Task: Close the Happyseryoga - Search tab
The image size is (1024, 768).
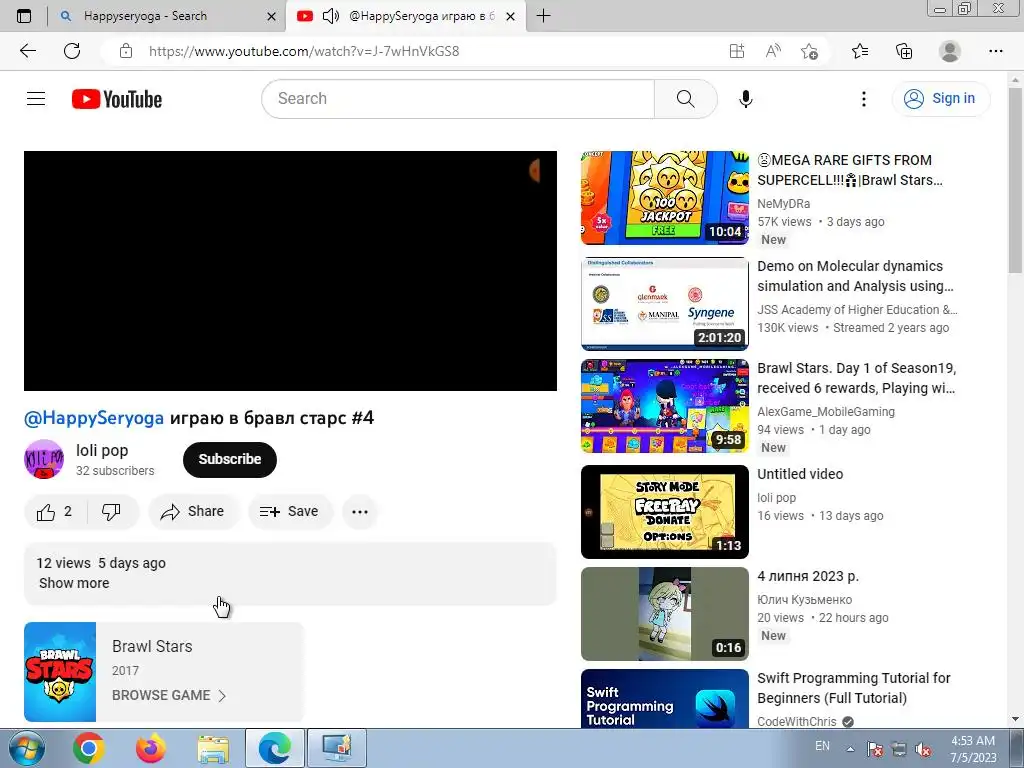Action: pos(272,16)
